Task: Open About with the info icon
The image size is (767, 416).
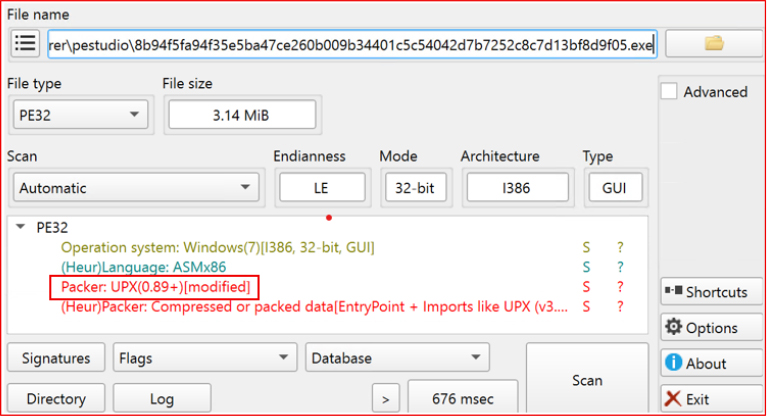Action: [711, 363]
